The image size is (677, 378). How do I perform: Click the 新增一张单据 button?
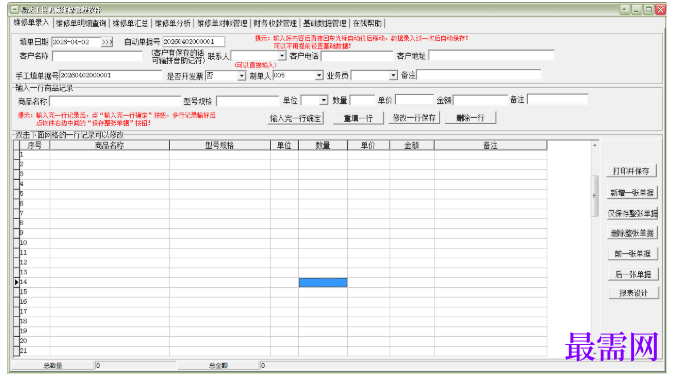632,193
